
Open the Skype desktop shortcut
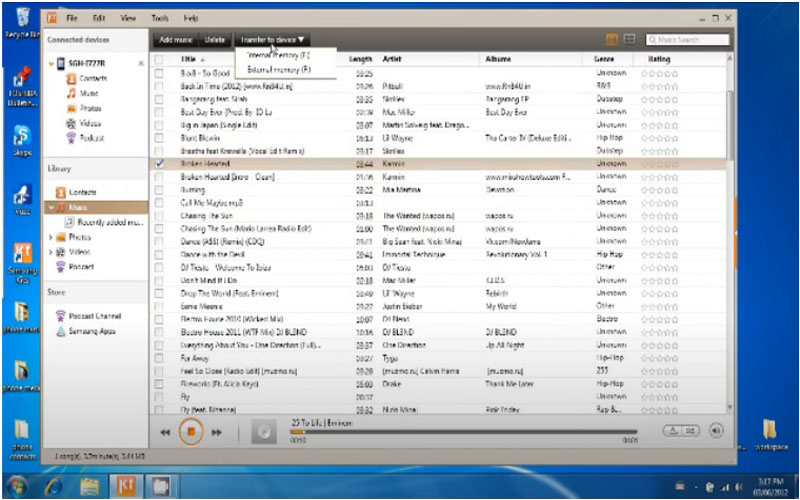pos(22,140)
